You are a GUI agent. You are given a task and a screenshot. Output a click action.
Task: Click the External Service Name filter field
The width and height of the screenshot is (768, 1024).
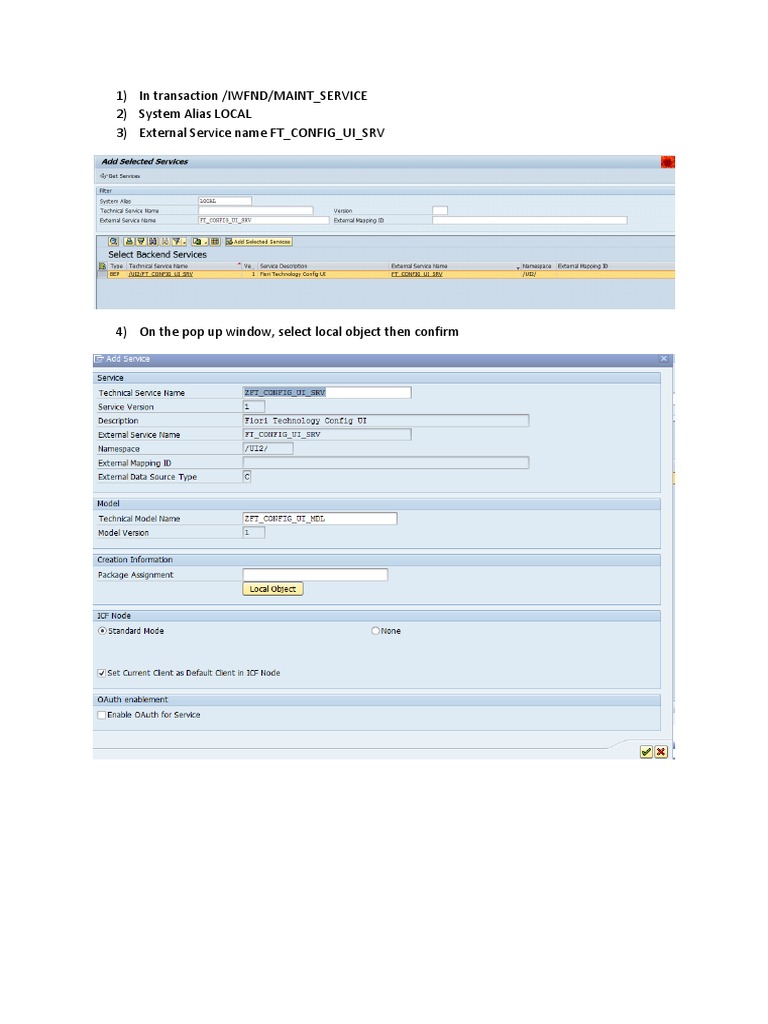pyautogui.click(x=264, y=220)
